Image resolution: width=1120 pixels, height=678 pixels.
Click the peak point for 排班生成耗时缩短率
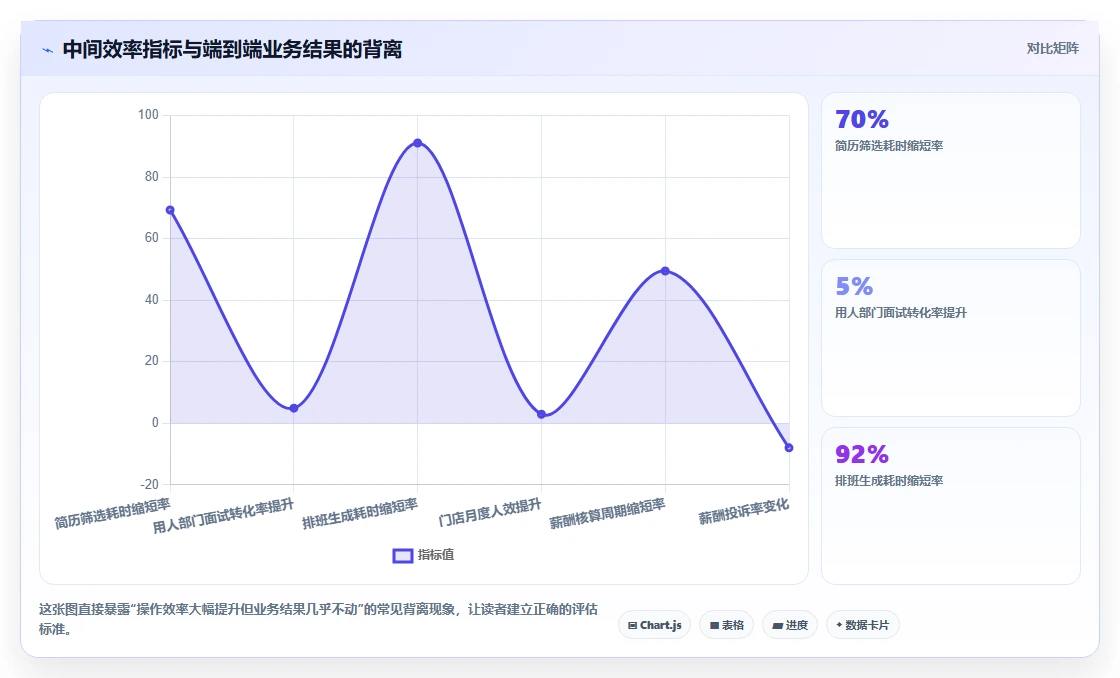pos(417,143)
